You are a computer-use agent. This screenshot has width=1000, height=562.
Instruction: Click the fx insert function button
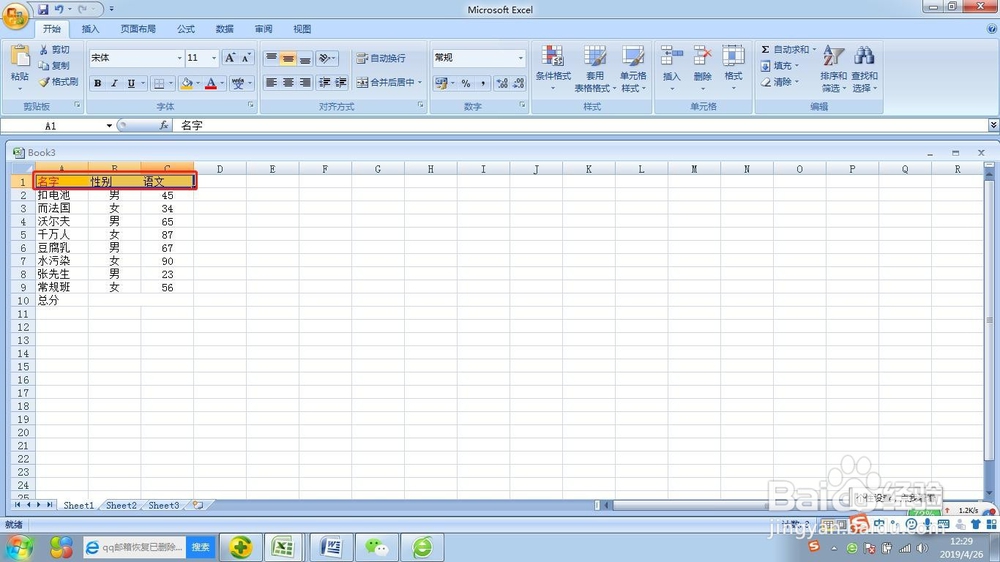coord(164,126)
